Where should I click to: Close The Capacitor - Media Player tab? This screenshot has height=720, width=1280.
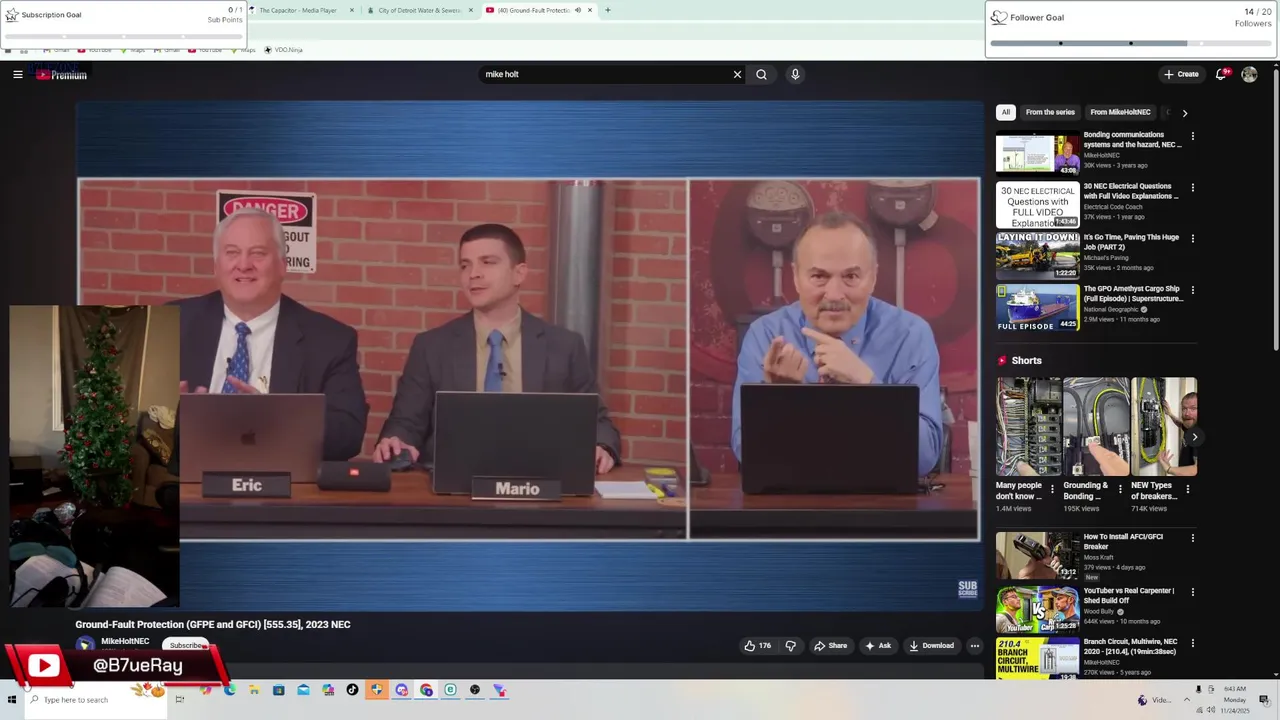[353, 10]
